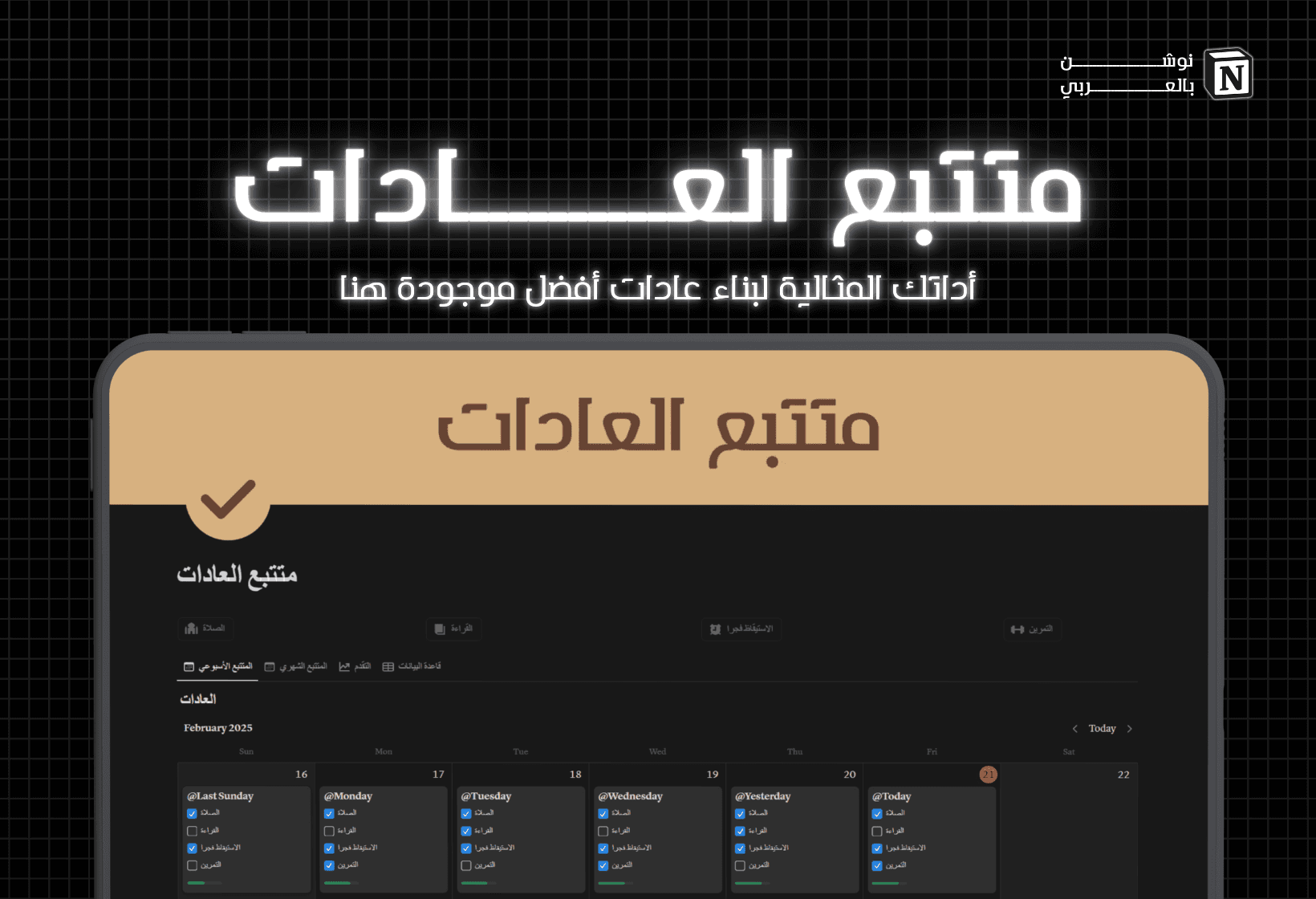Go to previous week with left chevron
Image resolution: width=1316 pixels, height=899 pixels.
point(1074,729)
